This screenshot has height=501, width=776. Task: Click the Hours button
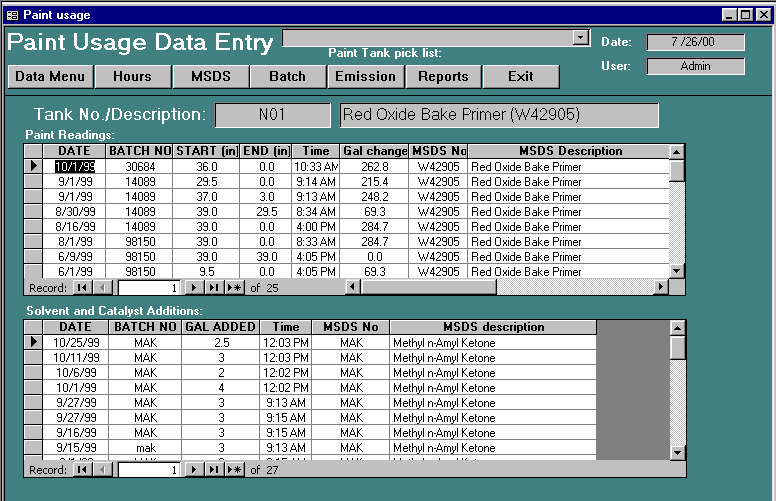coord(133,77)
